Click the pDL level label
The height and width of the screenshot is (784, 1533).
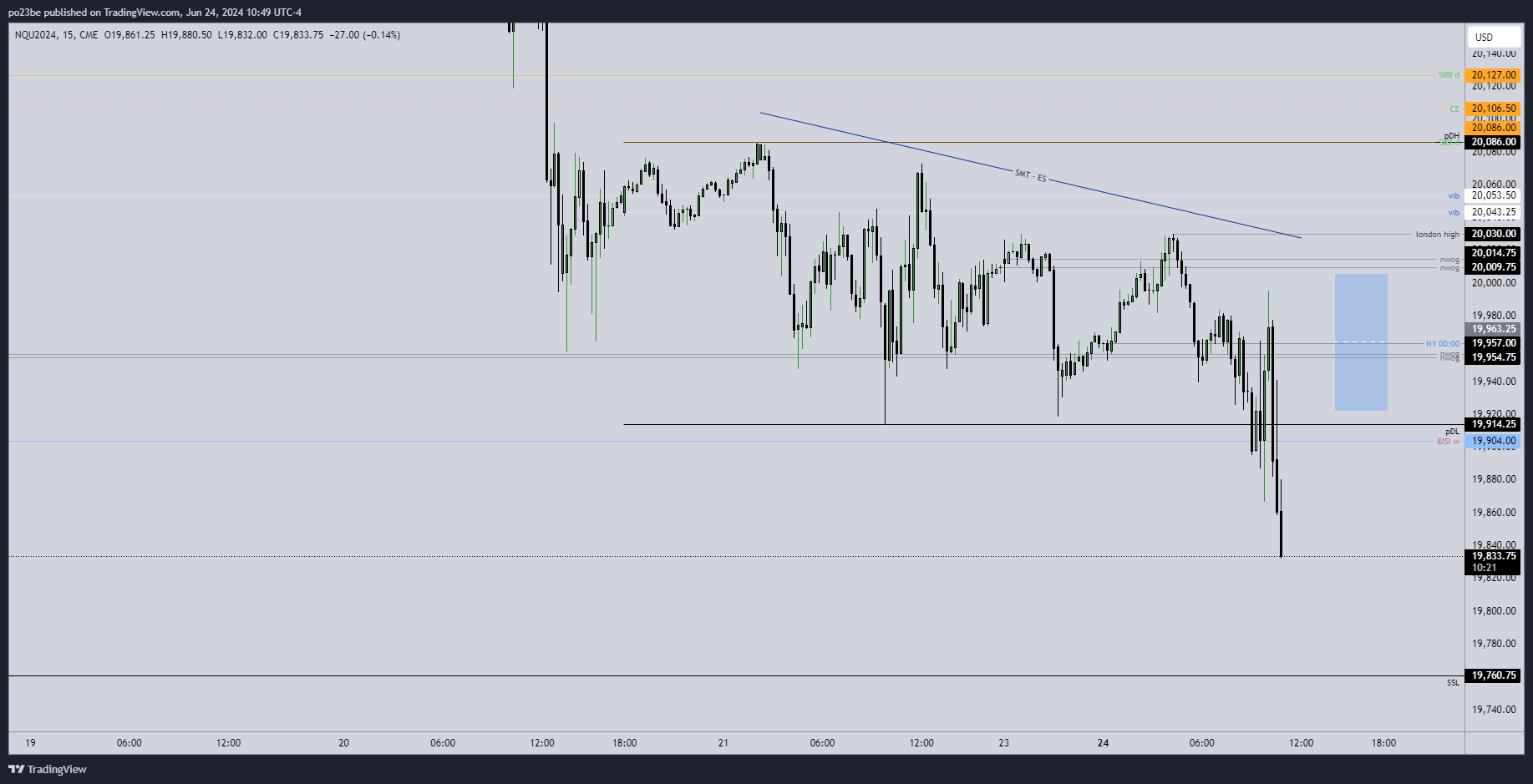(x=1452, y=432)
